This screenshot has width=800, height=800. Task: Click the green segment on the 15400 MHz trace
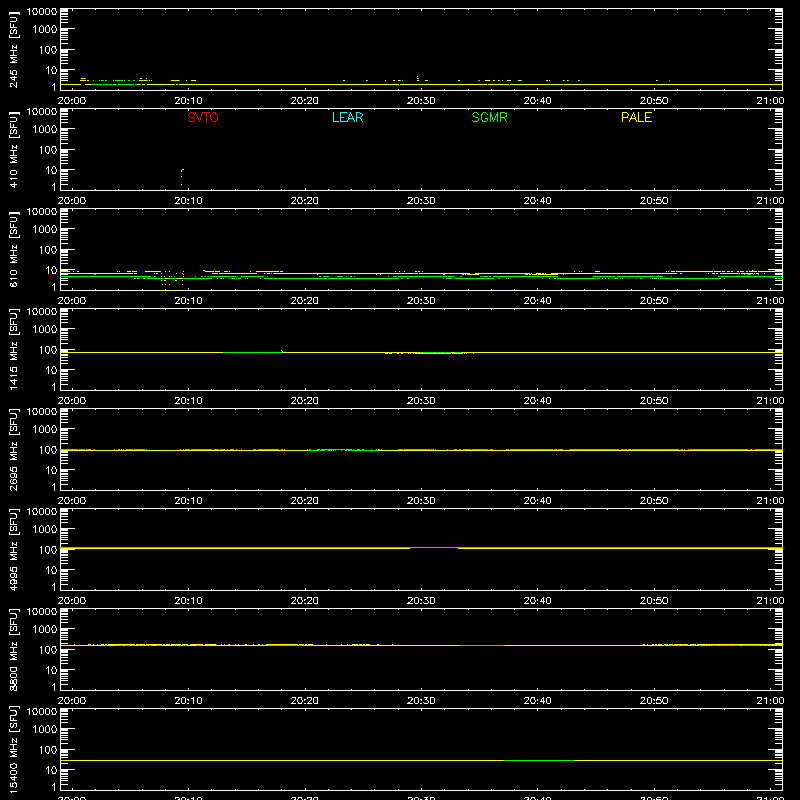(x=539, y=760)
